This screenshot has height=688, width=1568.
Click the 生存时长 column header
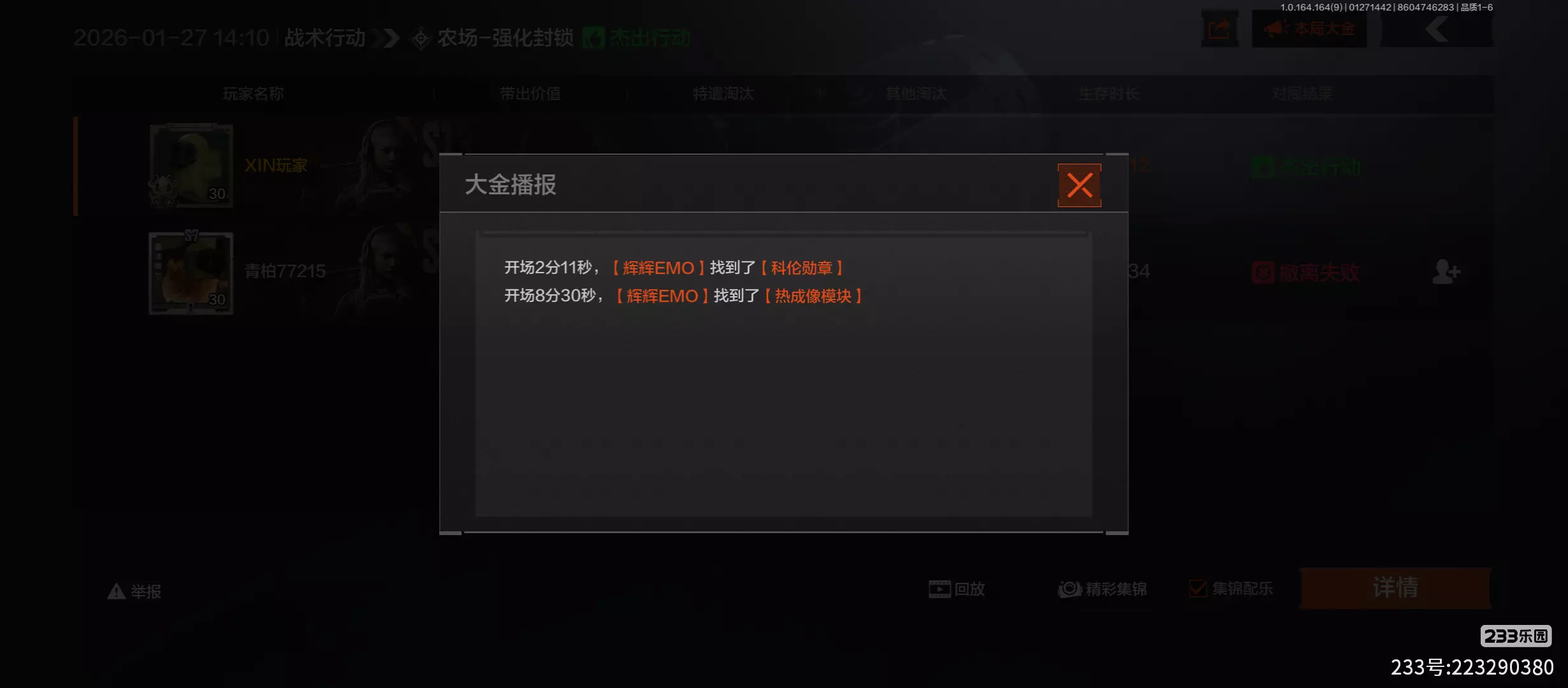point(1108,94)
